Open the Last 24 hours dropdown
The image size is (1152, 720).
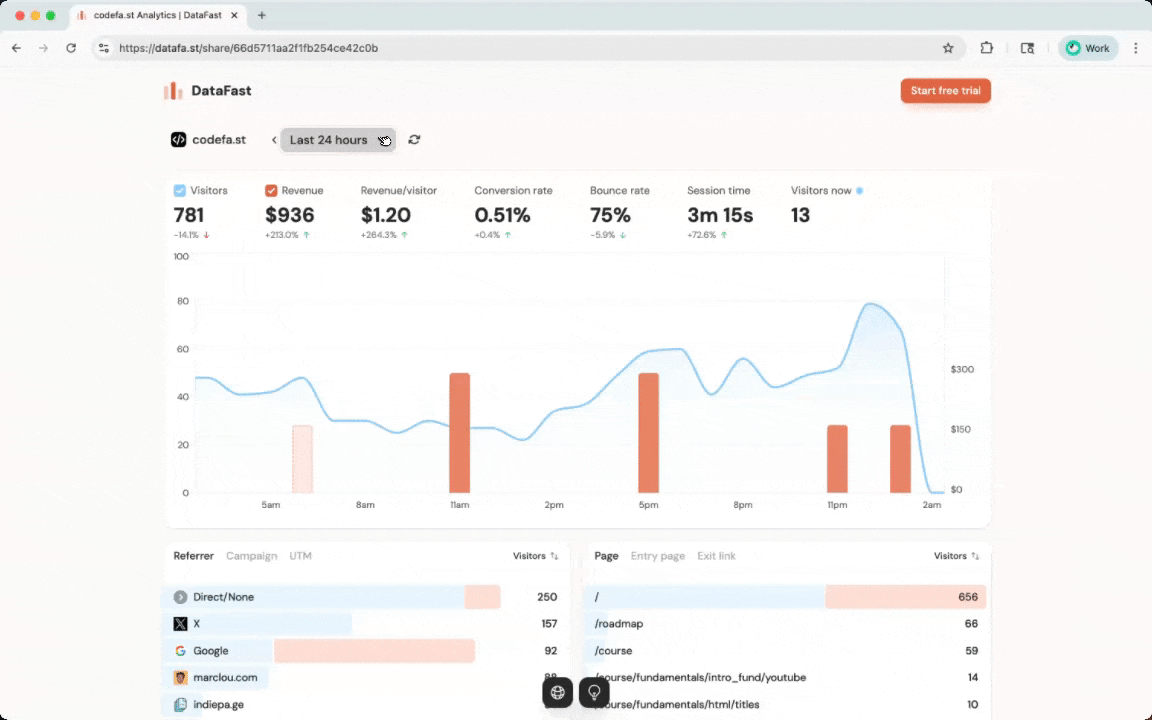click(330, 140)
